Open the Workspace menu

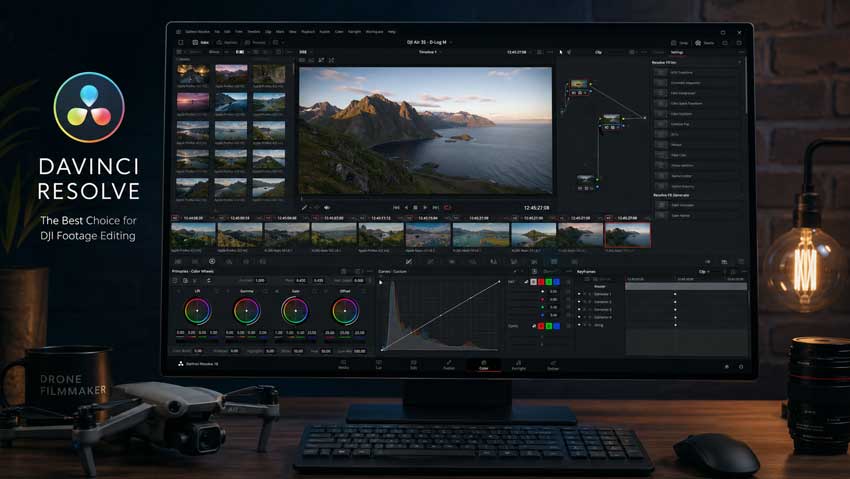click(374, 32)
